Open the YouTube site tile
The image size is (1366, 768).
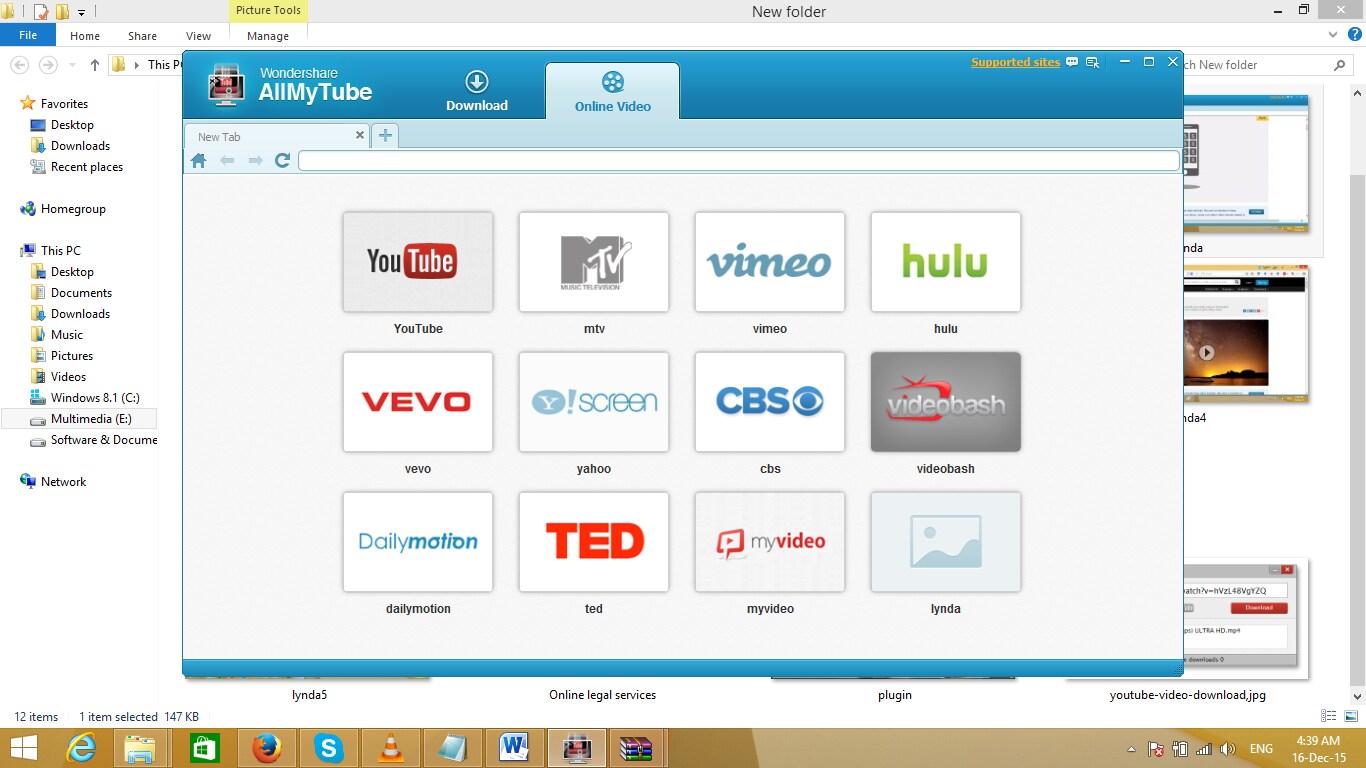coord(418,262)
